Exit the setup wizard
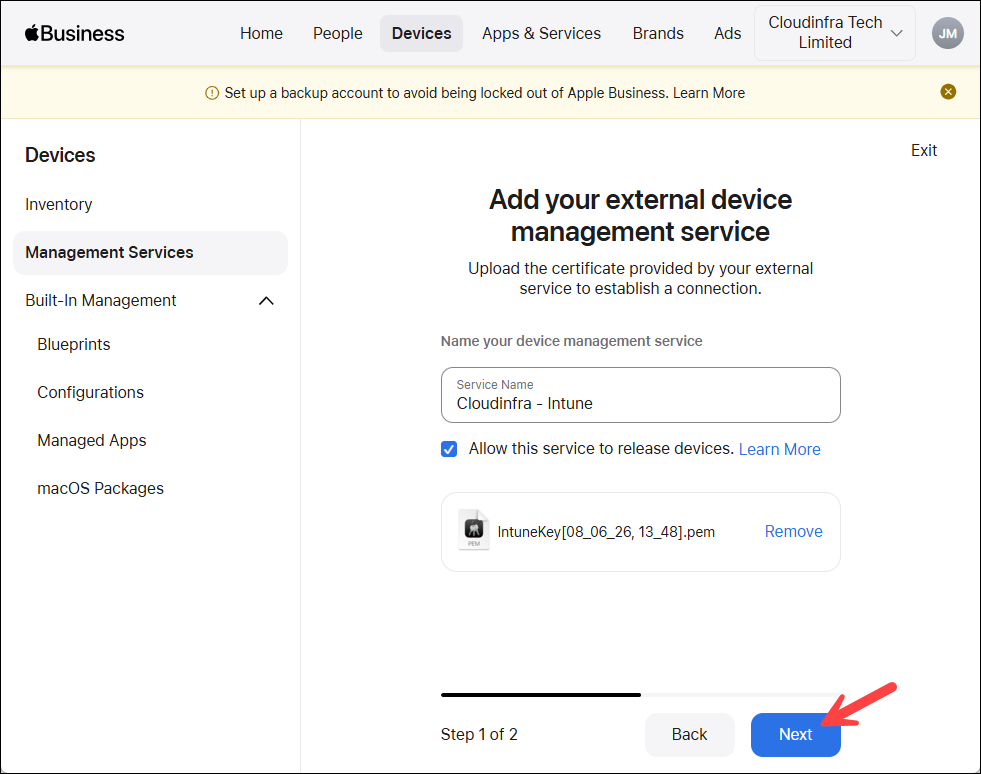Viewport: 981px width, 774px height. tap(923, 151)
